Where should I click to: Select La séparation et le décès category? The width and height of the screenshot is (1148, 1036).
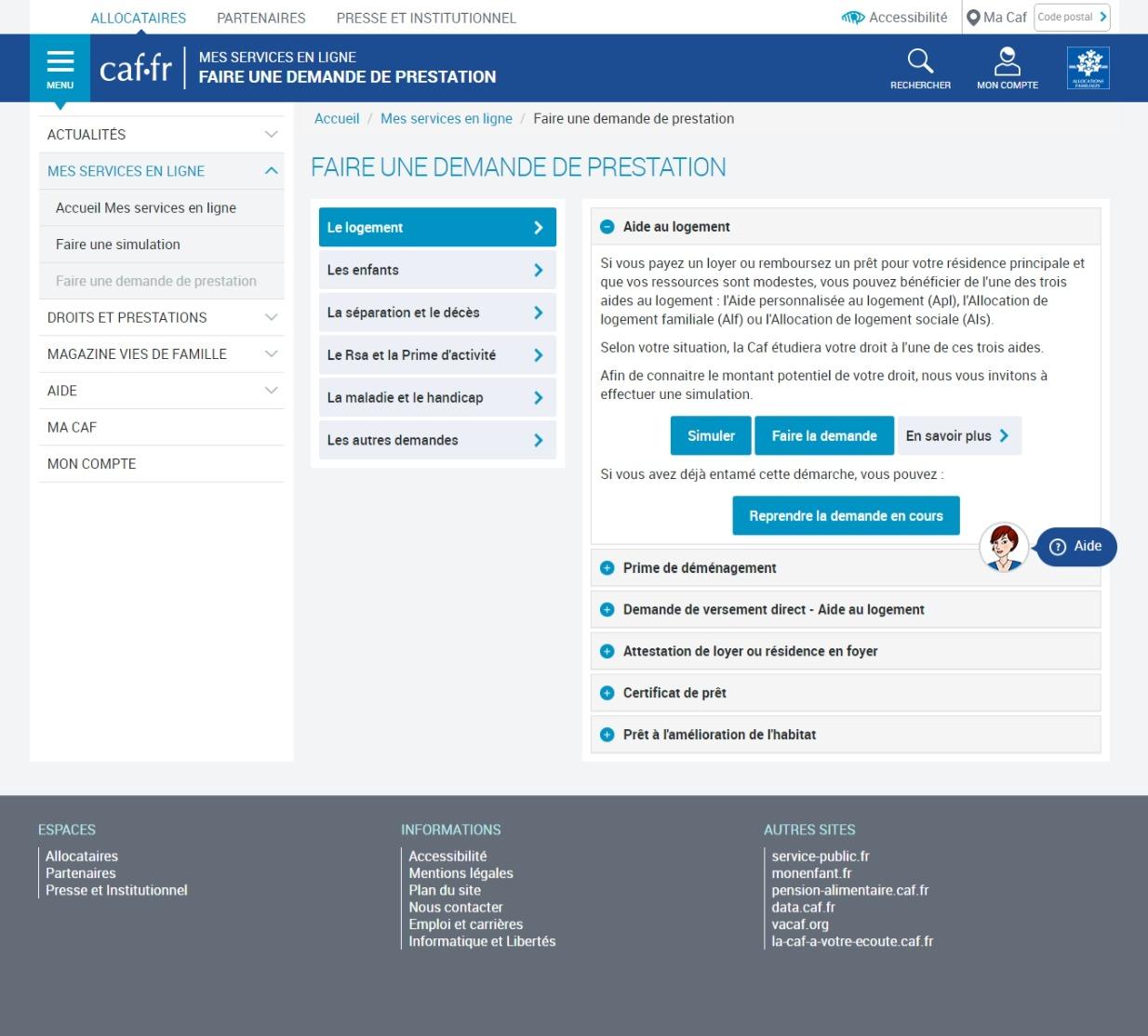[x=437, y=312]
